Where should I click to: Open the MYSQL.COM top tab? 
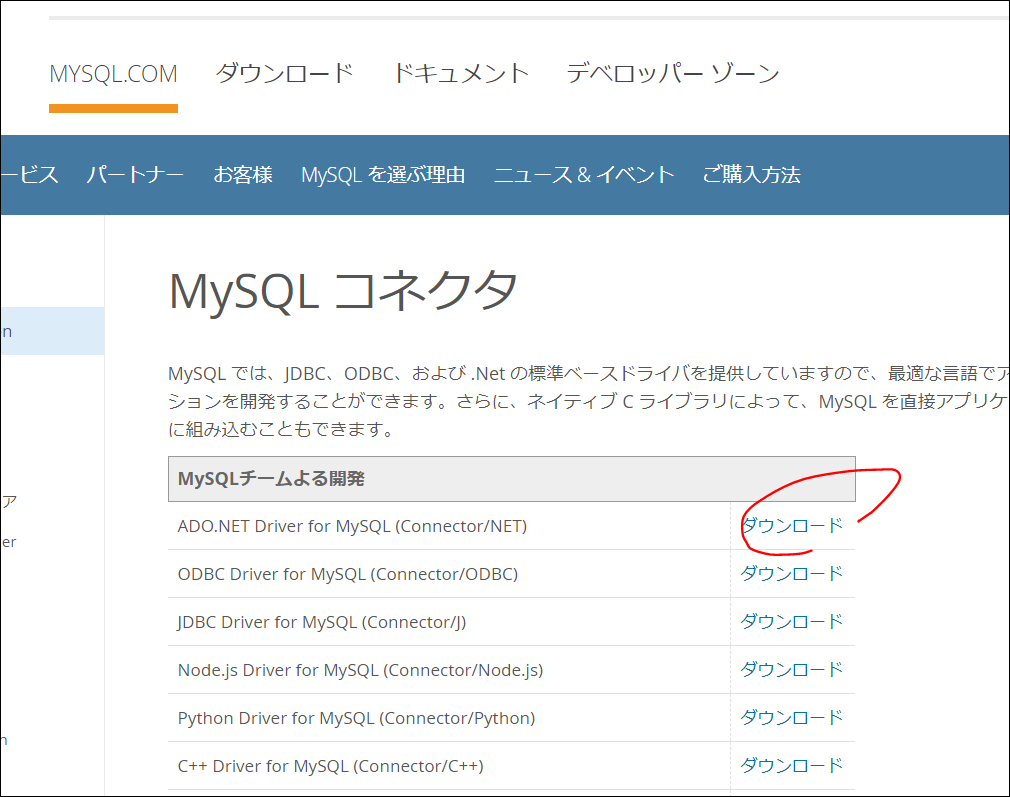tap(113, 74)
